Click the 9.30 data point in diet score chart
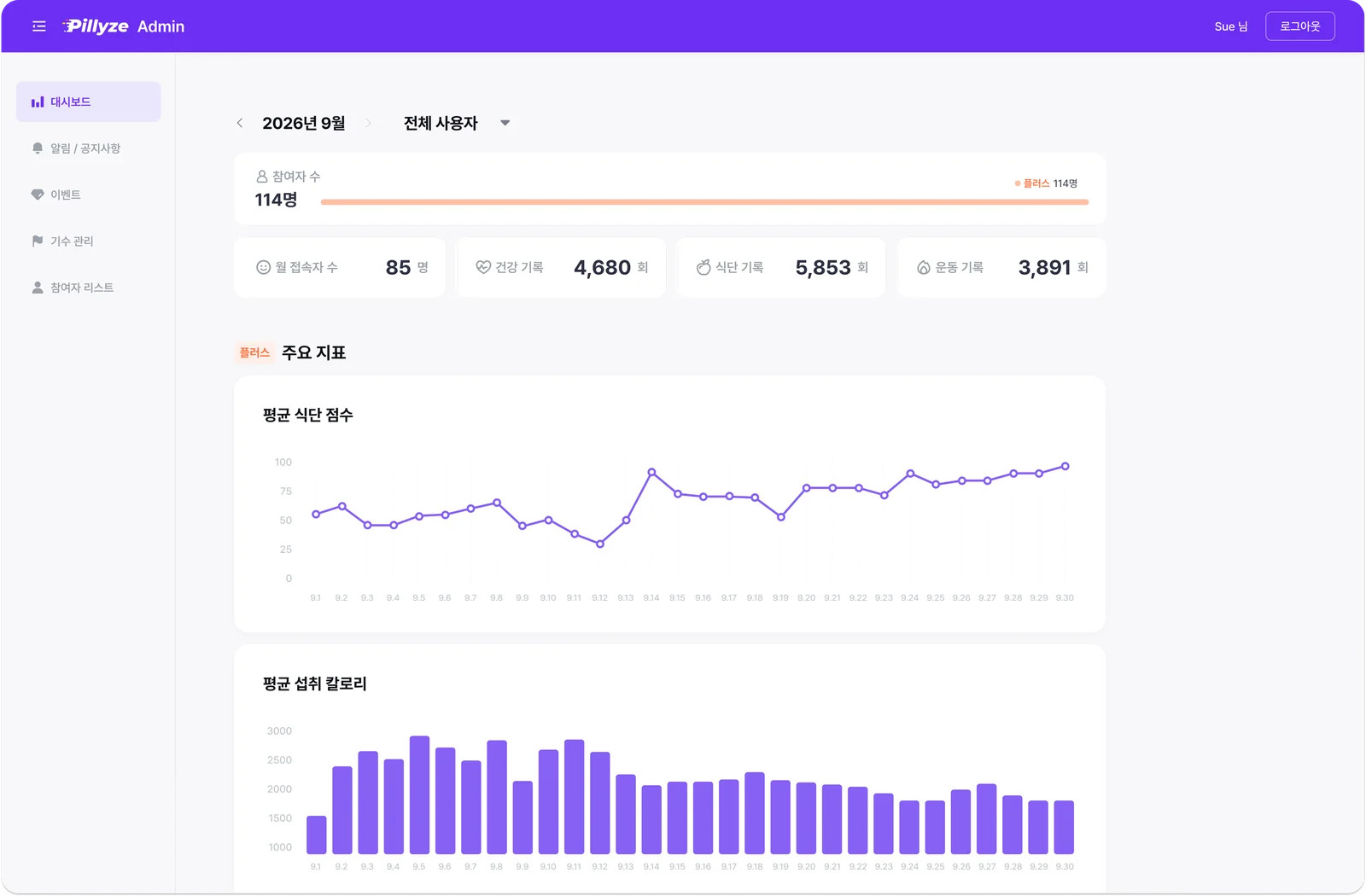This screenshot has height=896, width=1366. coord(1065,467)
